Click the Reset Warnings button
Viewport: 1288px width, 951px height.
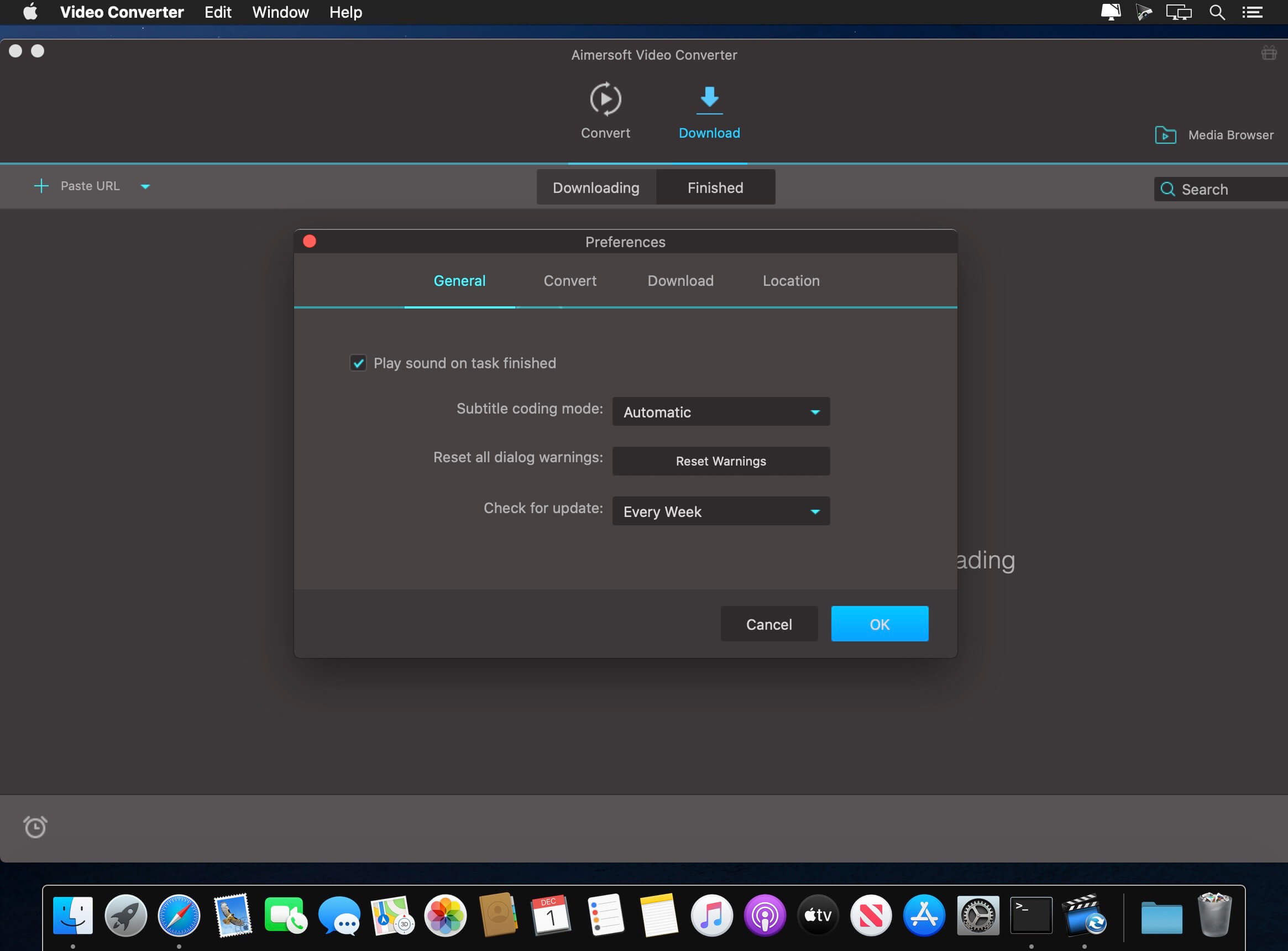point(721,461)
